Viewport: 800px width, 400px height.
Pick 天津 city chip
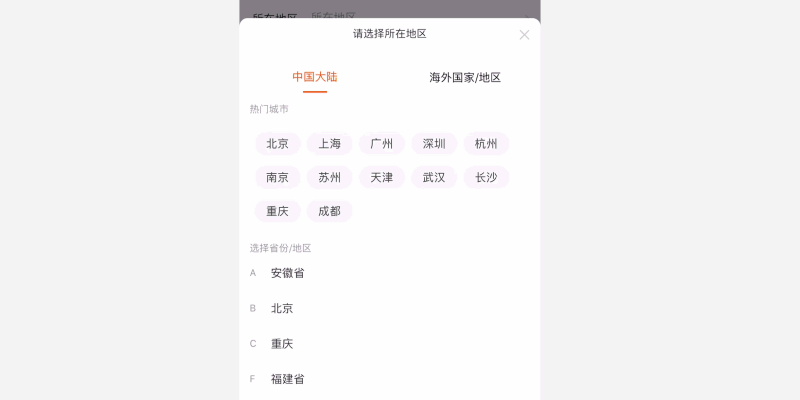tap(381, 177)
